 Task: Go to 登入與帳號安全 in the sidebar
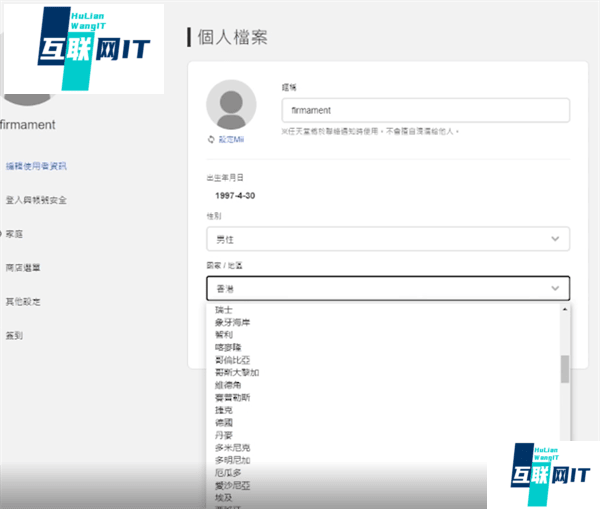click(36, 200)
